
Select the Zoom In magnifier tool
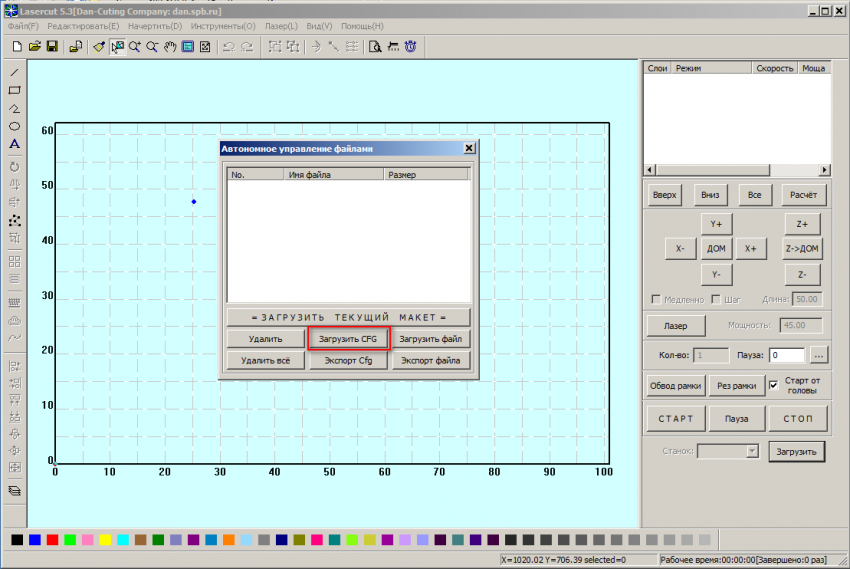tap(135, 46)
